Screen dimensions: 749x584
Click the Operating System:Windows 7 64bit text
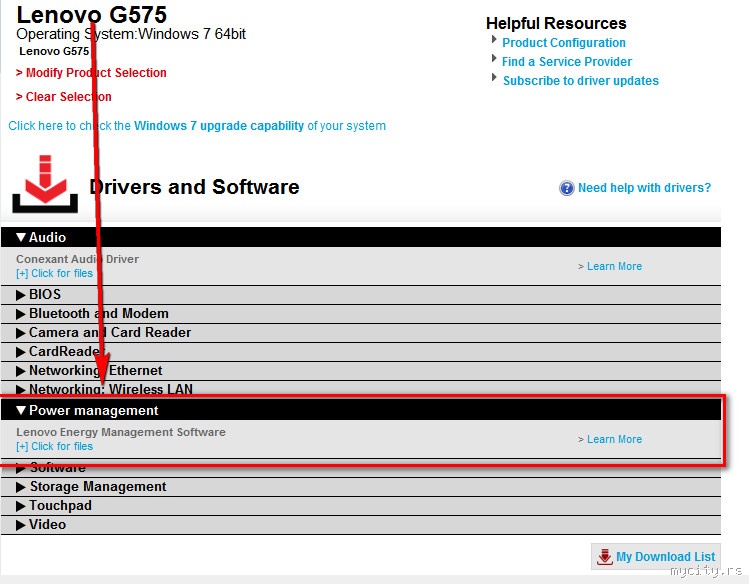(x=131, y=34)
